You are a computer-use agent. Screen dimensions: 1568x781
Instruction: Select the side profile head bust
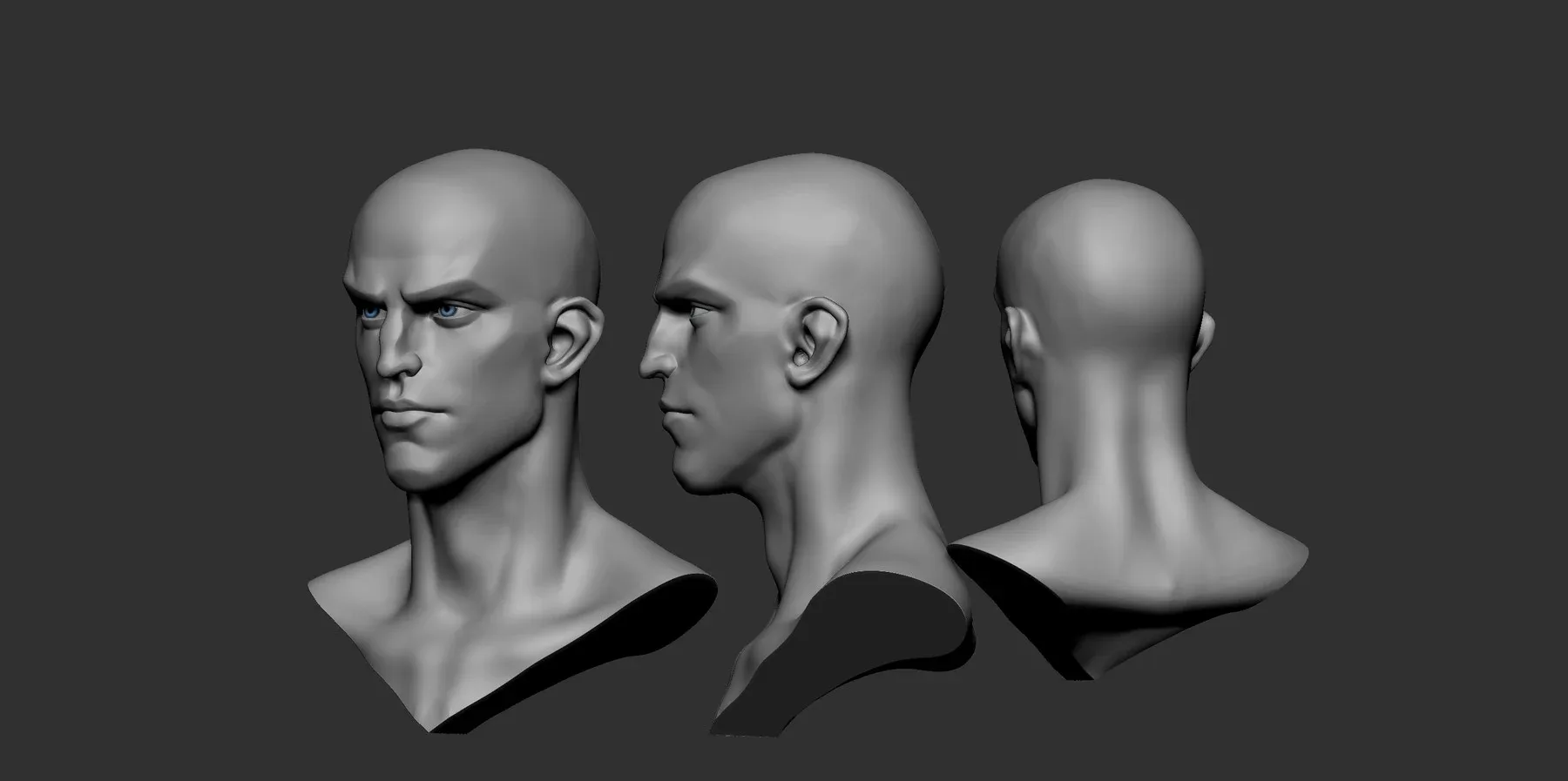pos(806,444)
